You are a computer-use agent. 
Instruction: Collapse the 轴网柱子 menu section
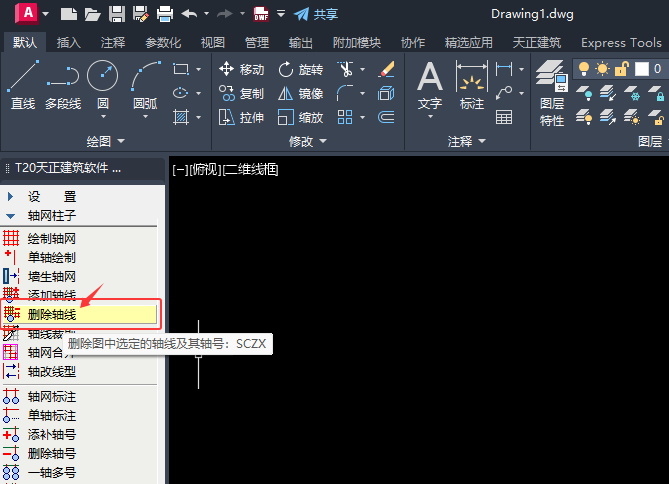(11, 216)
